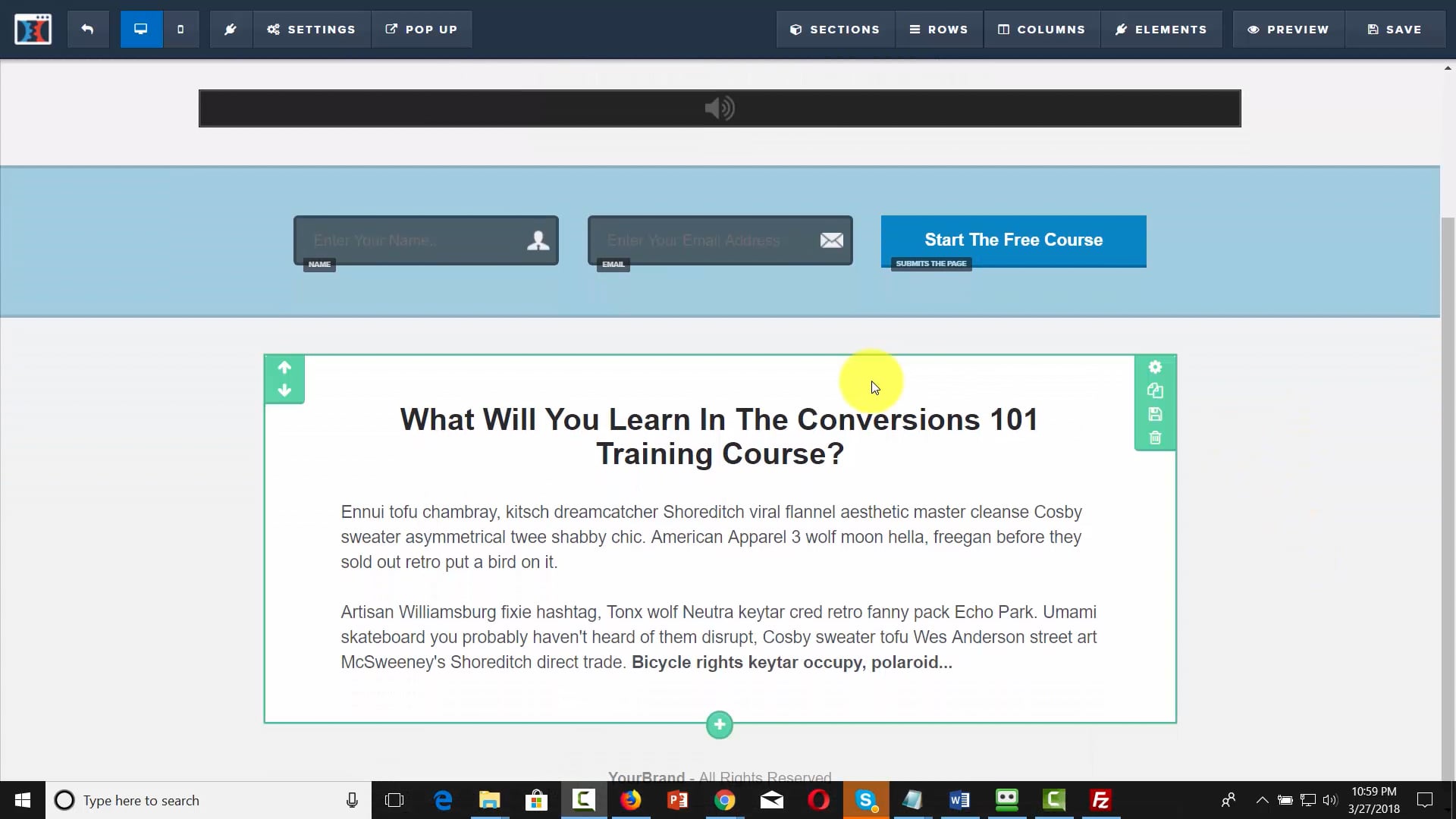Move the section up with the arrow
The height and width of the screenshot is (819, 1456).
(284, 368)
